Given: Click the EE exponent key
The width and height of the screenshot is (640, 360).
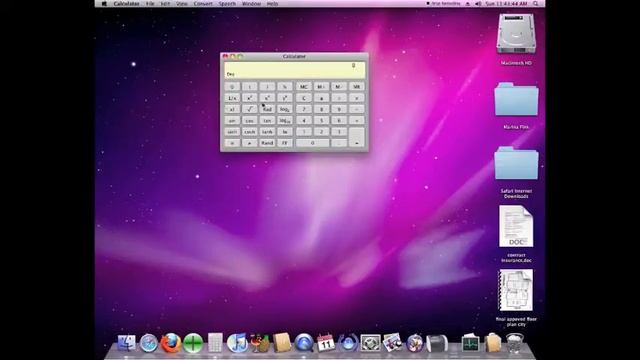Looking at the screenshot, I should 284,143.
